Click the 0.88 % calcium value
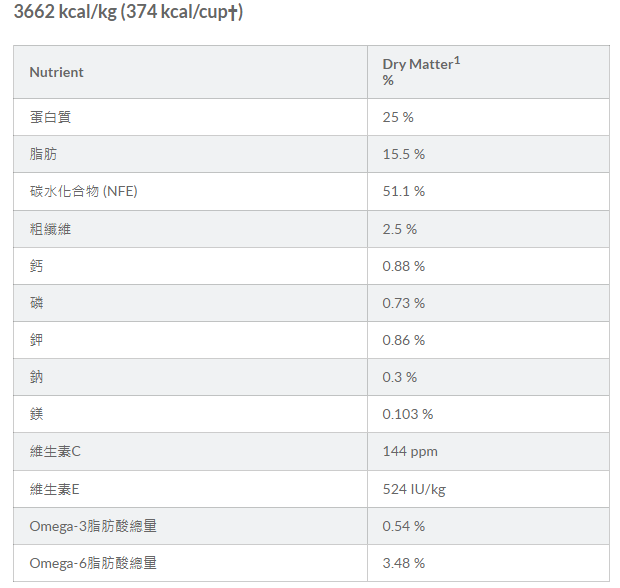 (404, 266)
